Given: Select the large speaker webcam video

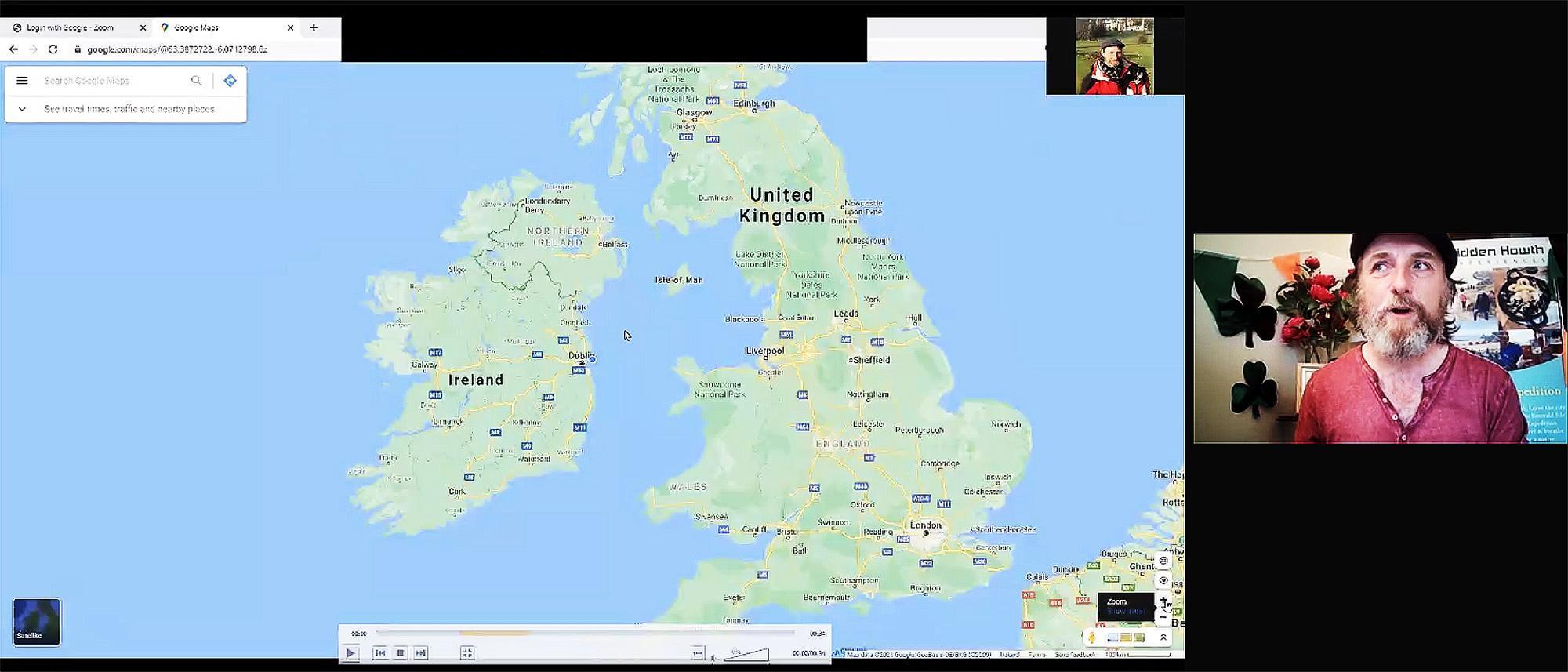Looking at the screenshot, I should 1380,338.
